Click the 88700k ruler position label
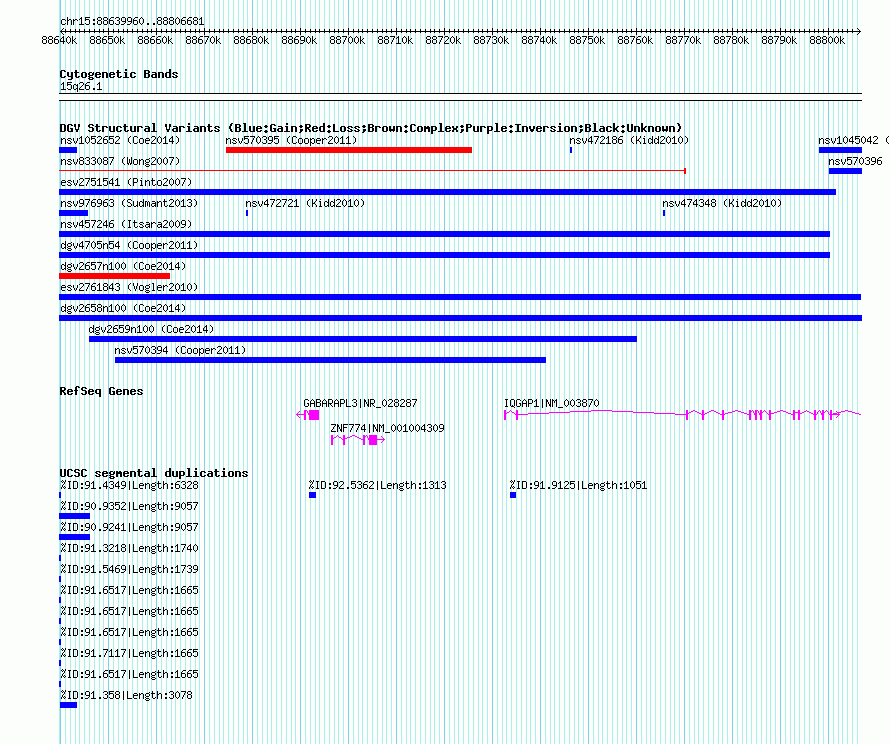Screen dimensions: 890x744 347,40
